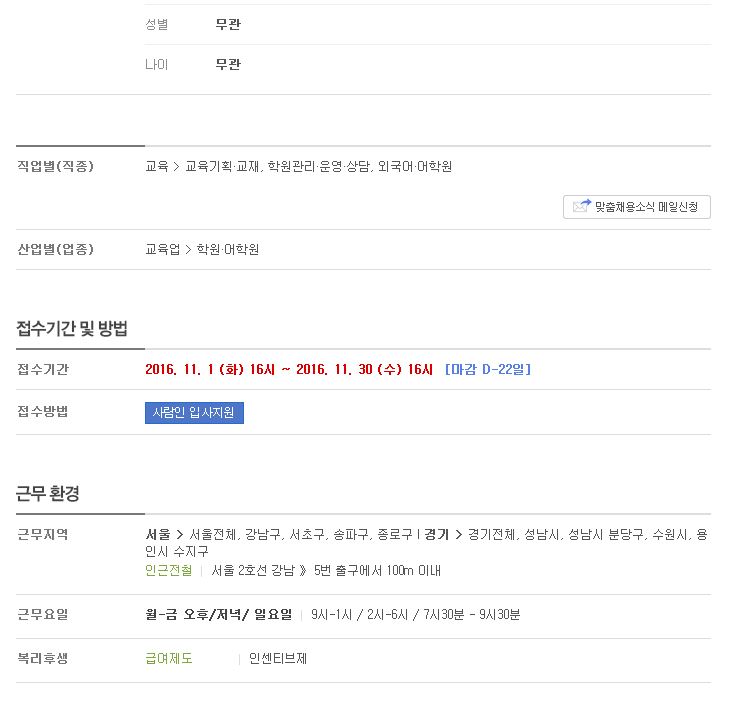Click the 맞춤채용소식 메일신청 button
733x717 pixels.
[637, 207]
